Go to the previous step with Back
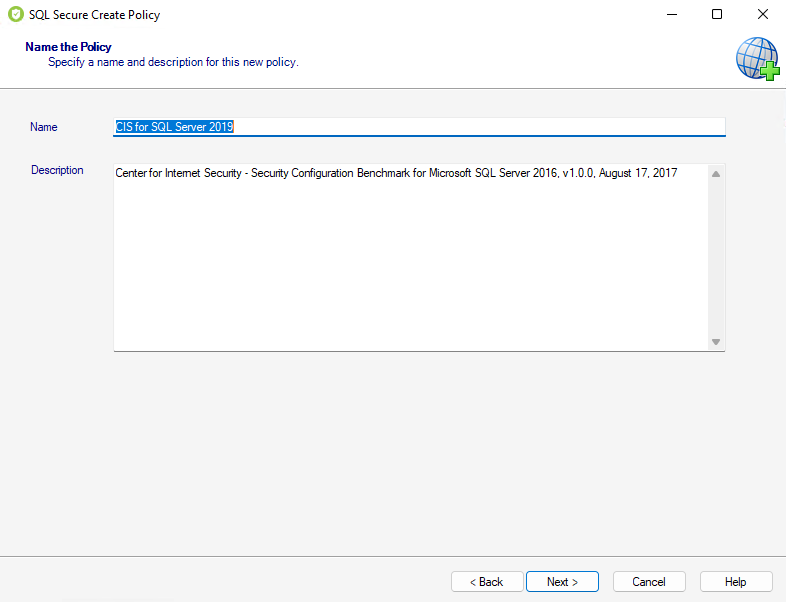Image resolution: width=786 pixels, height=602 pixels. point(487,581)
